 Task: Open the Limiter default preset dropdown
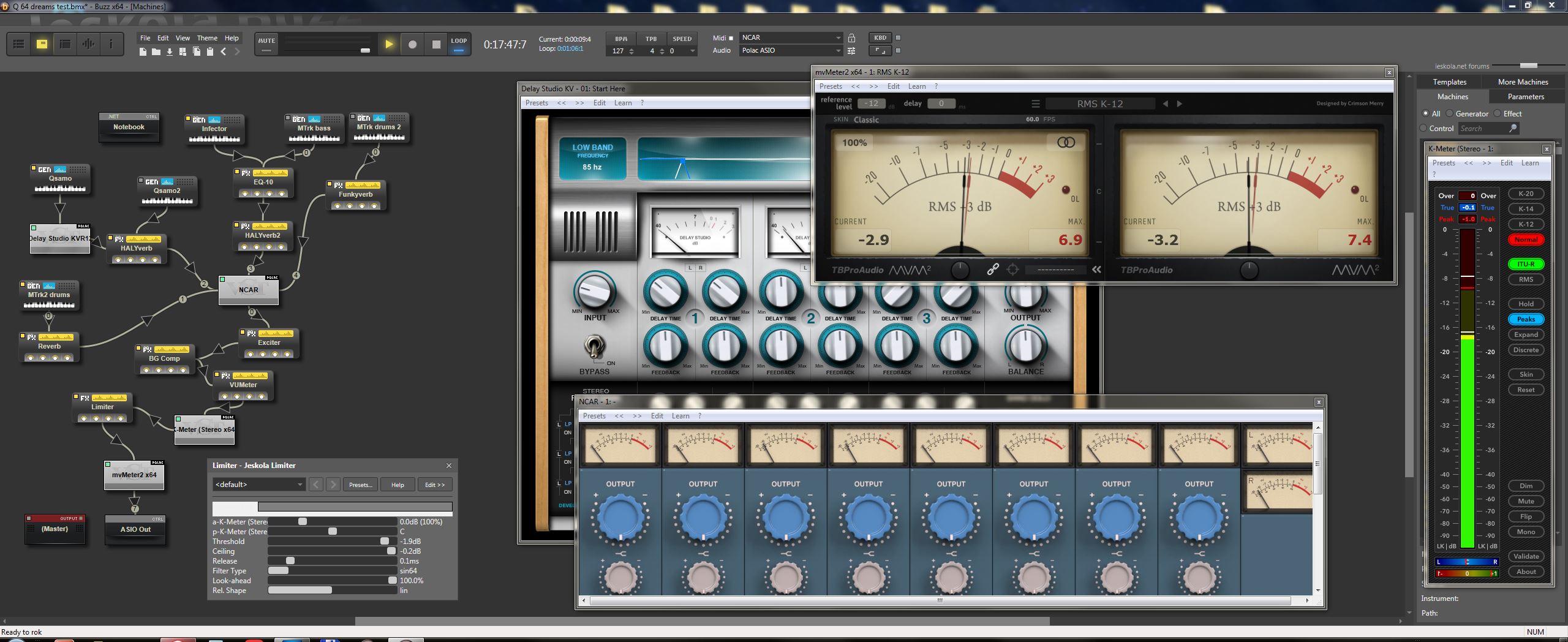(258, 485)
